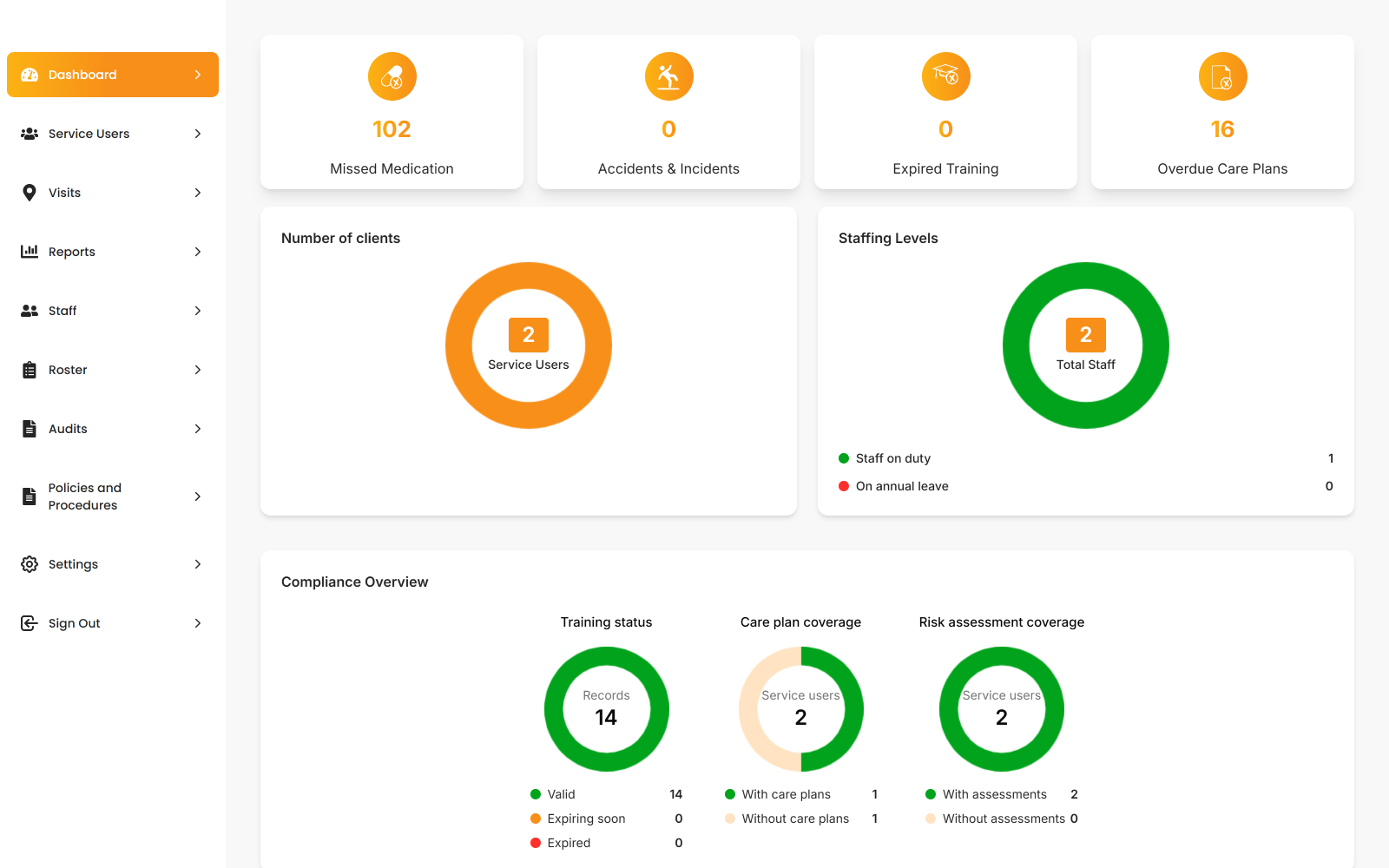The height and width of the screenshot is (868, 1389).
Task: Click the green Total Staff donut ring
Action: pyautogui.click(x=1085, y=273)
